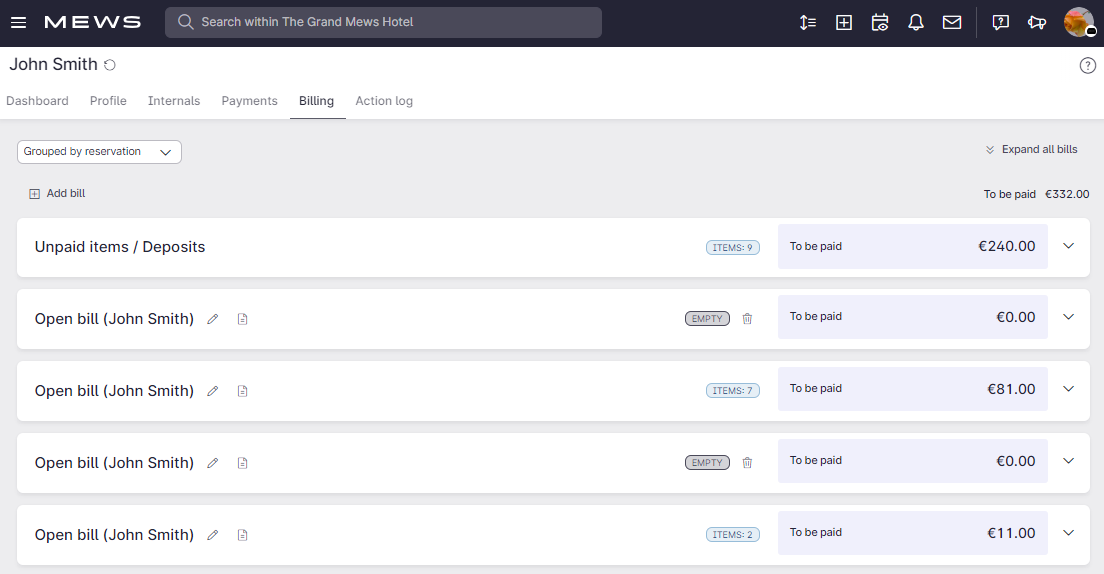
Task: Click the plus square icon in header
Action: click(843, 22)
